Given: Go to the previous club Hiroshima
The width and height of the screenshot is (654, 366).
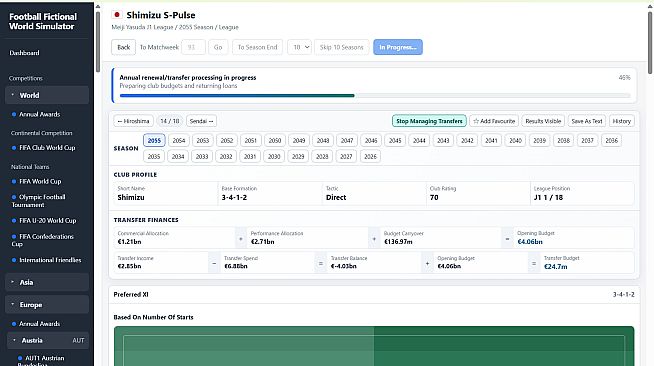Looking at the screenshot, I should (x=133, y=121).
